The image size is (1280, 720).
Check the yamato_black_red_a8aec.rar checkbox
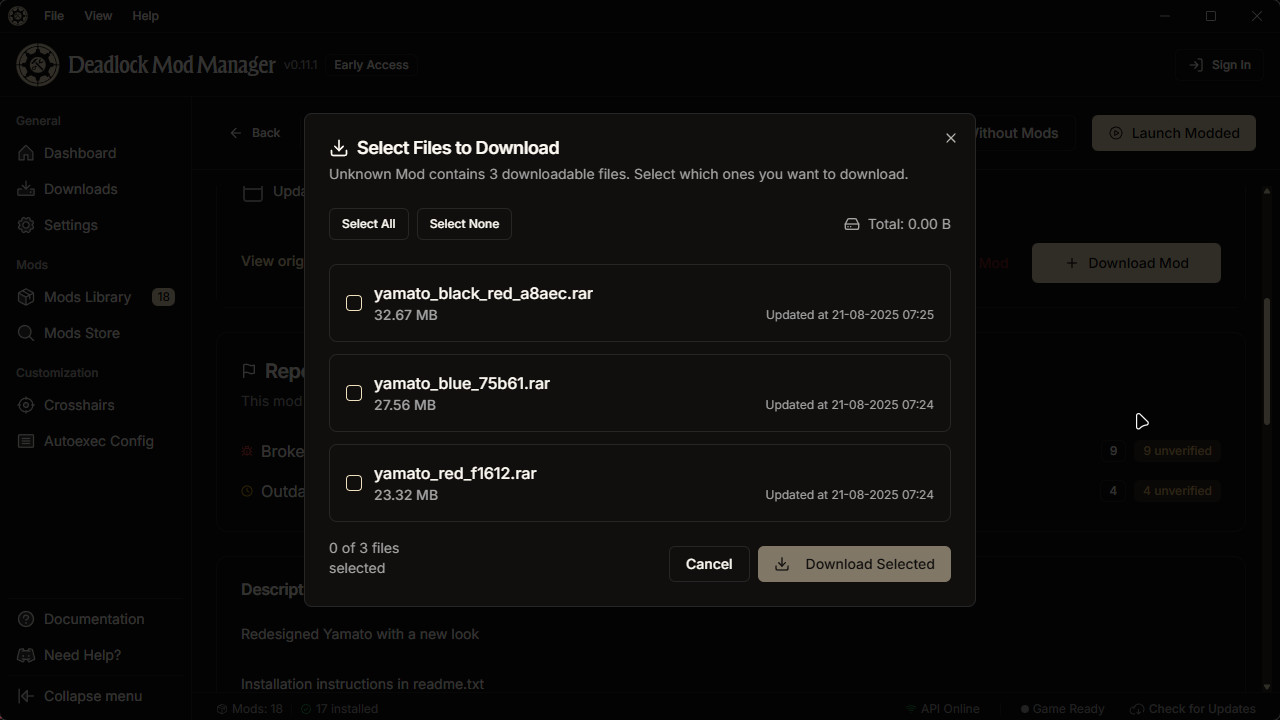[354, 303]
